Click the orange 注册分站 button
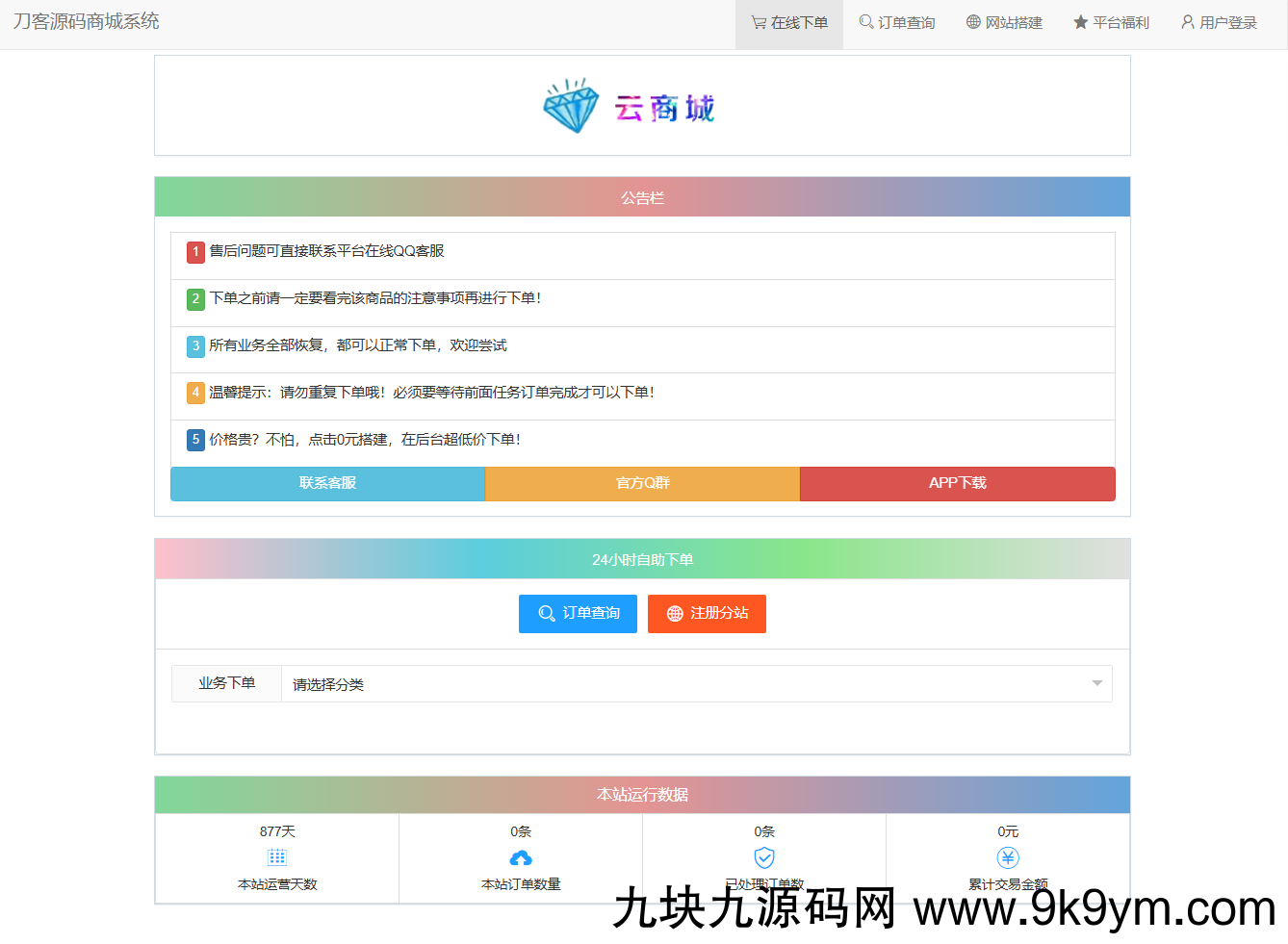The height and width of the screenshot is (944, 1288). 707,614
